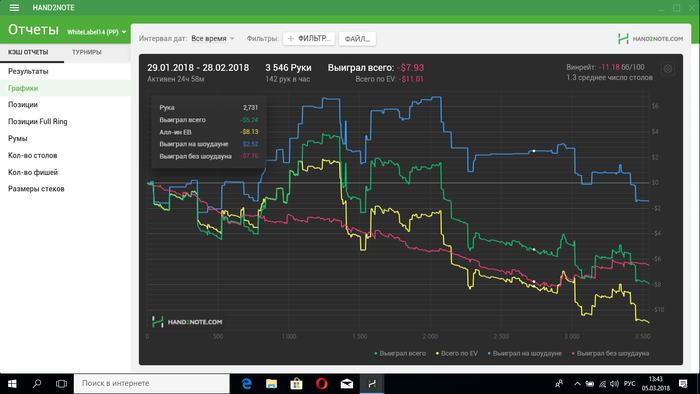Screen dimensions: 700x394
Task: Click the Hand2Note.com logo link
Action: 650,39
